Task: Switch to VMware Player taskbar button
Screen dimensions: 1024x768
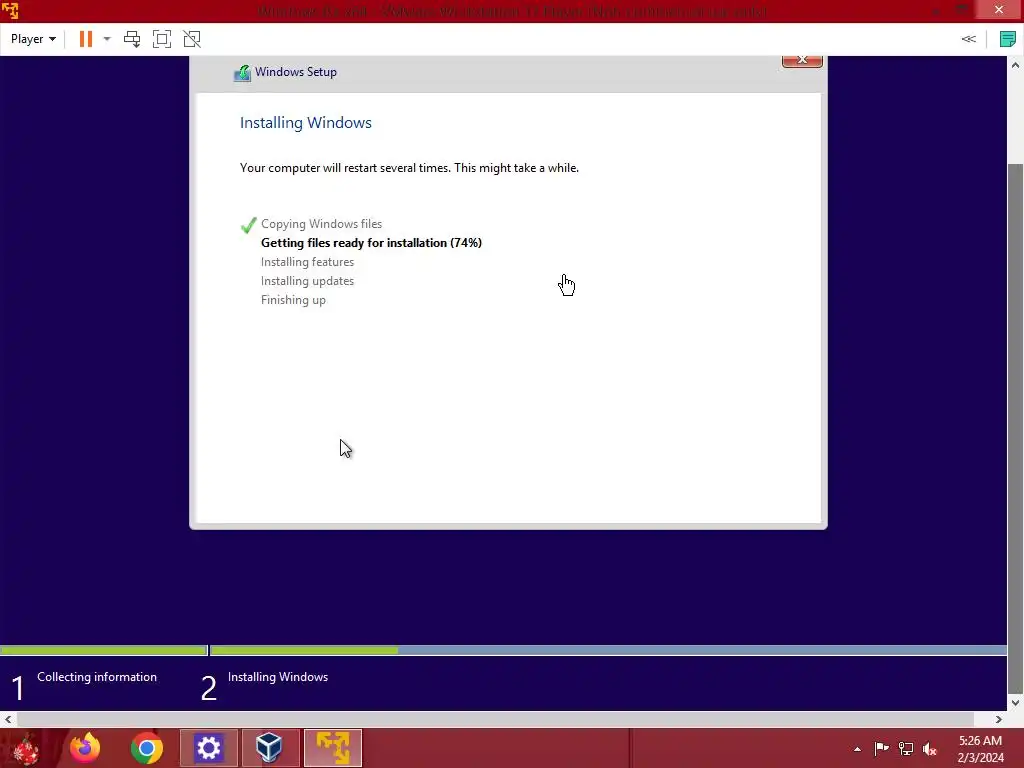Action: coord(333,748)
